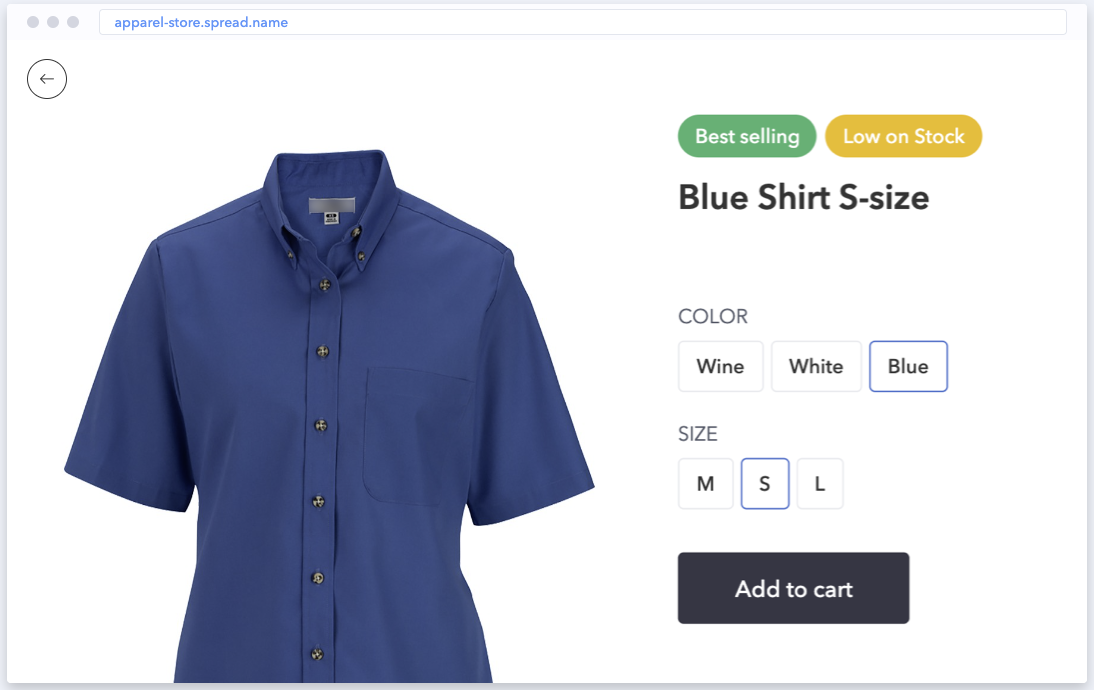
Task: Select the White color option
Action: [816, 366]
